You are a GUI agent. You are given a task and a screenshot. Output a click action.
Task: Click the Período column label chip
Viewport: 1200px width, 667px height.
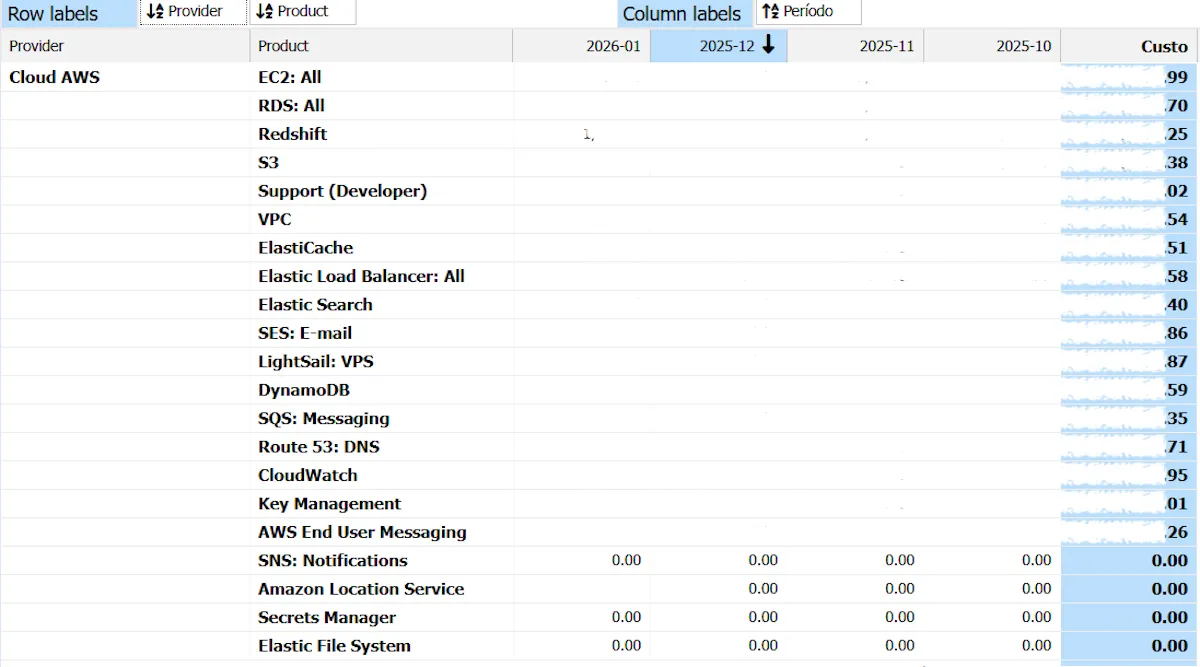808,12
